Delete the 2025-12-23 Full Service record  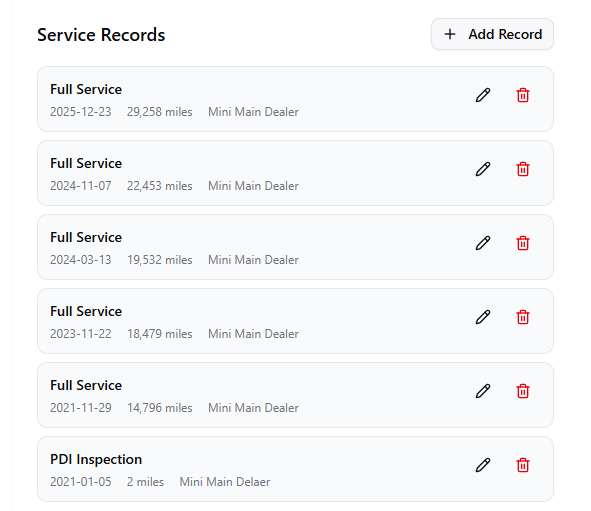pos(523,95)
